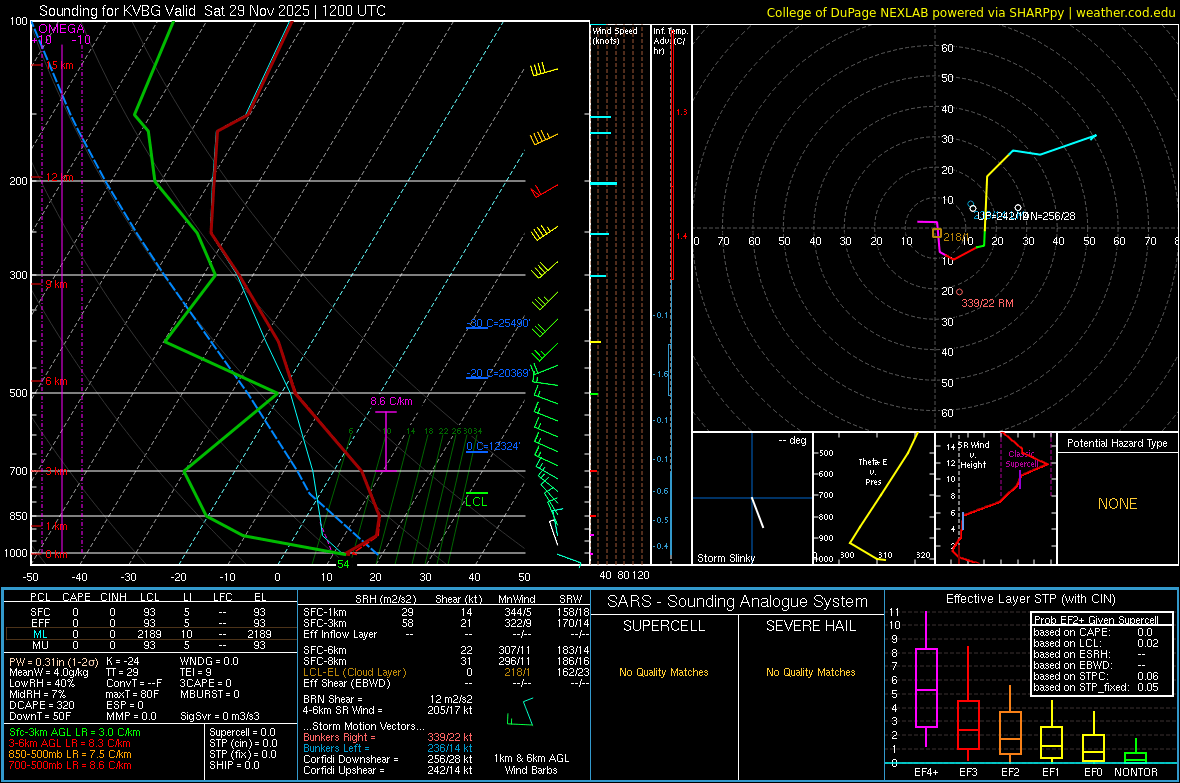
Task: Click the 'maxT = 80F' value
Action: click(x=132, y=694)
